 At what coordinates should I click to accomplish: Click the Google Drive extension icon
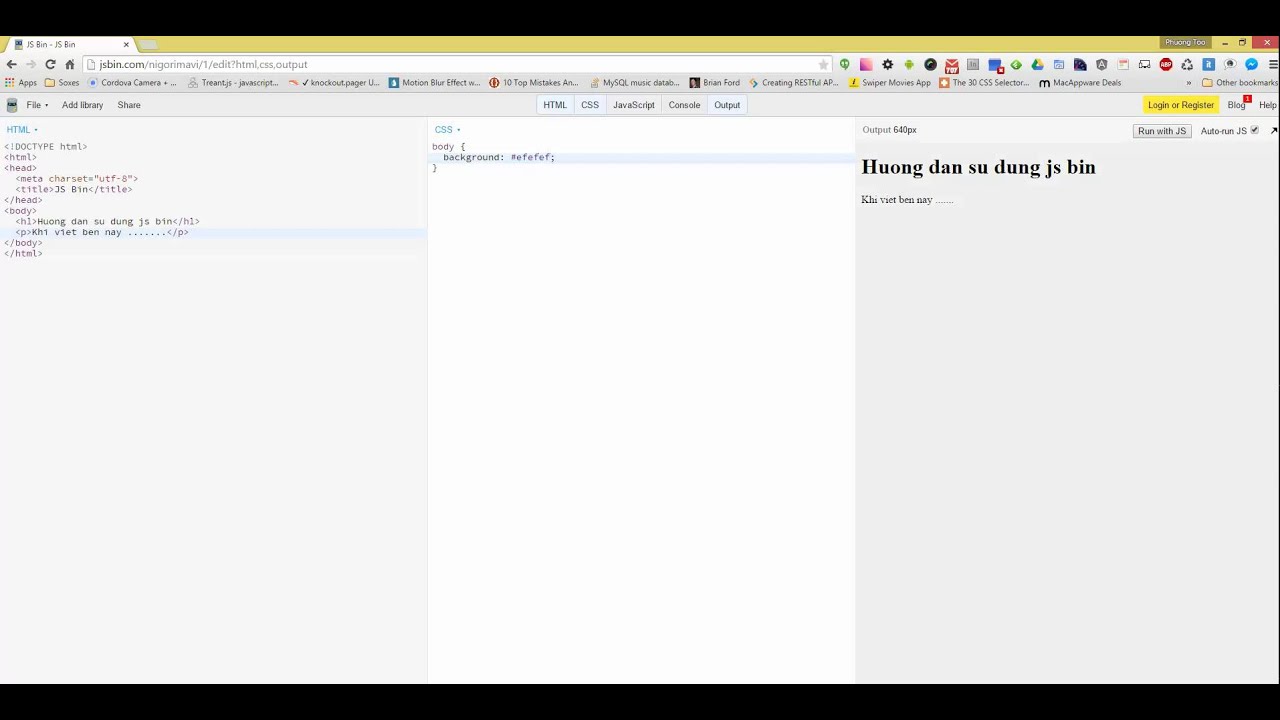[1038, 64]
